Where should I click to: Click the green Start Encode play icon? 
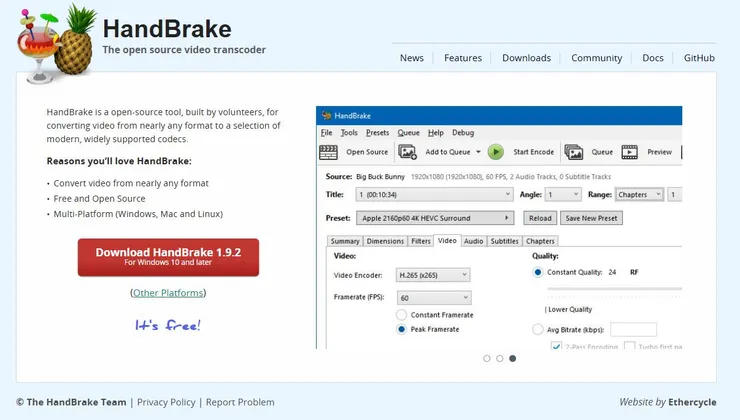(496, 152)
